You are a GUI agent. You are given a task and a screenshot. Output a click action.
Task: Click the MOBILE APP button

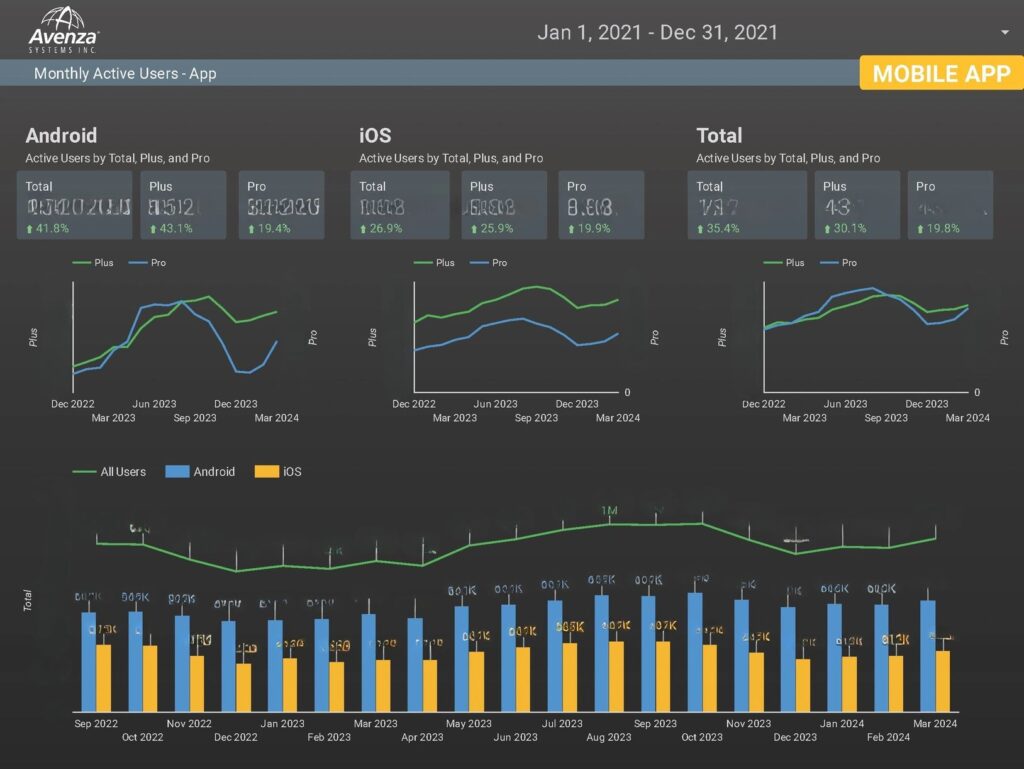pyautogui.click(x=941, y=73)
